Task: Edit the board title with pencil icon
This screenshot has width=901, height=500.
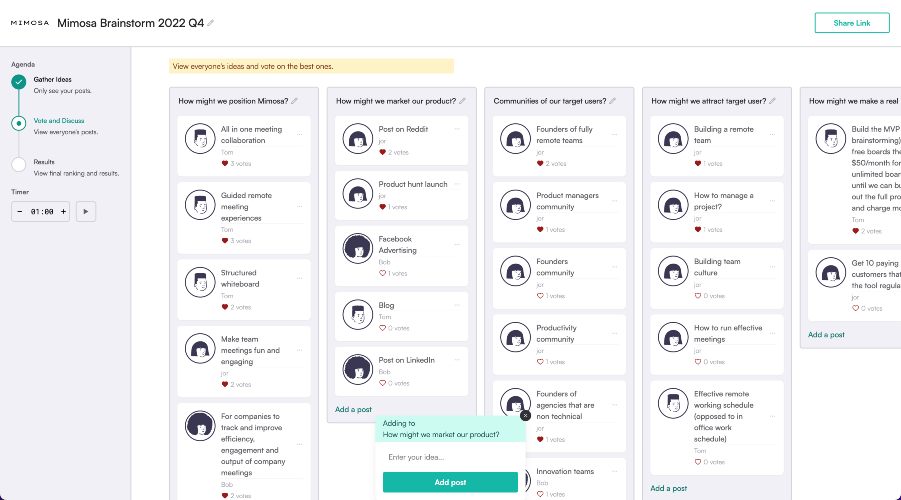Action: 211,23
